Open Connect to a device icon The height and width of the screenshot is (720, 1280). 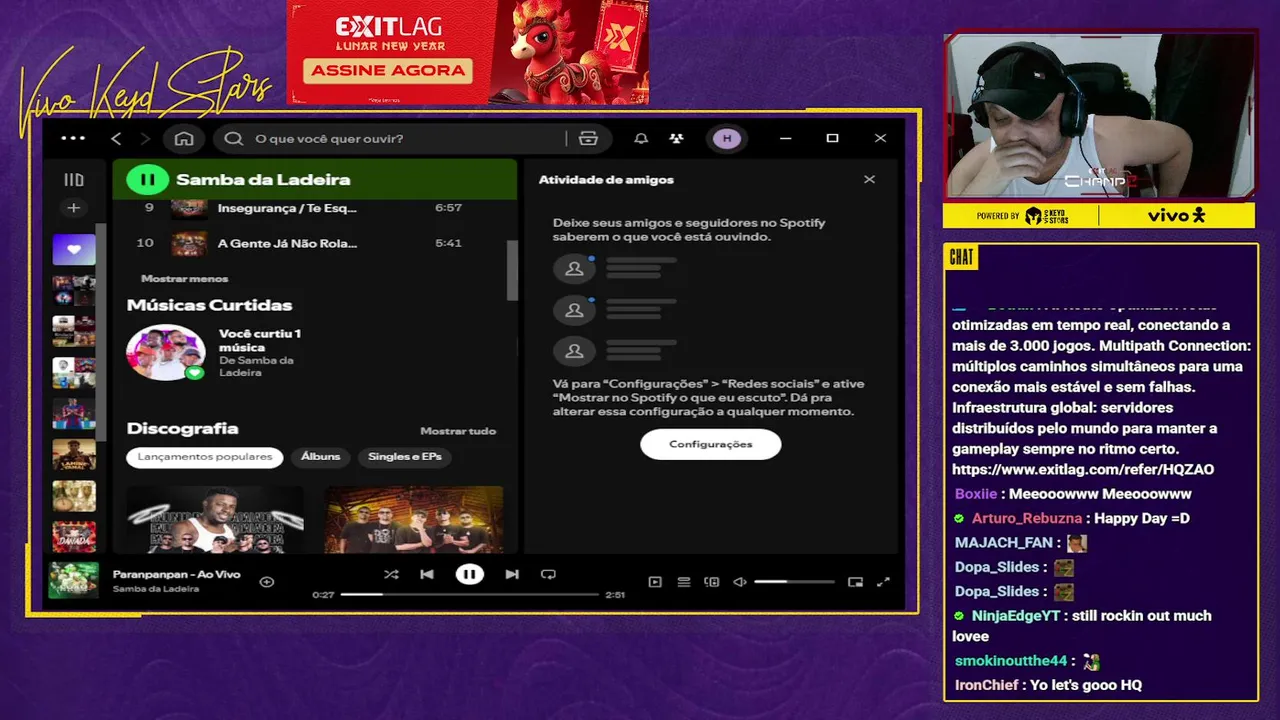pos(712,582)
